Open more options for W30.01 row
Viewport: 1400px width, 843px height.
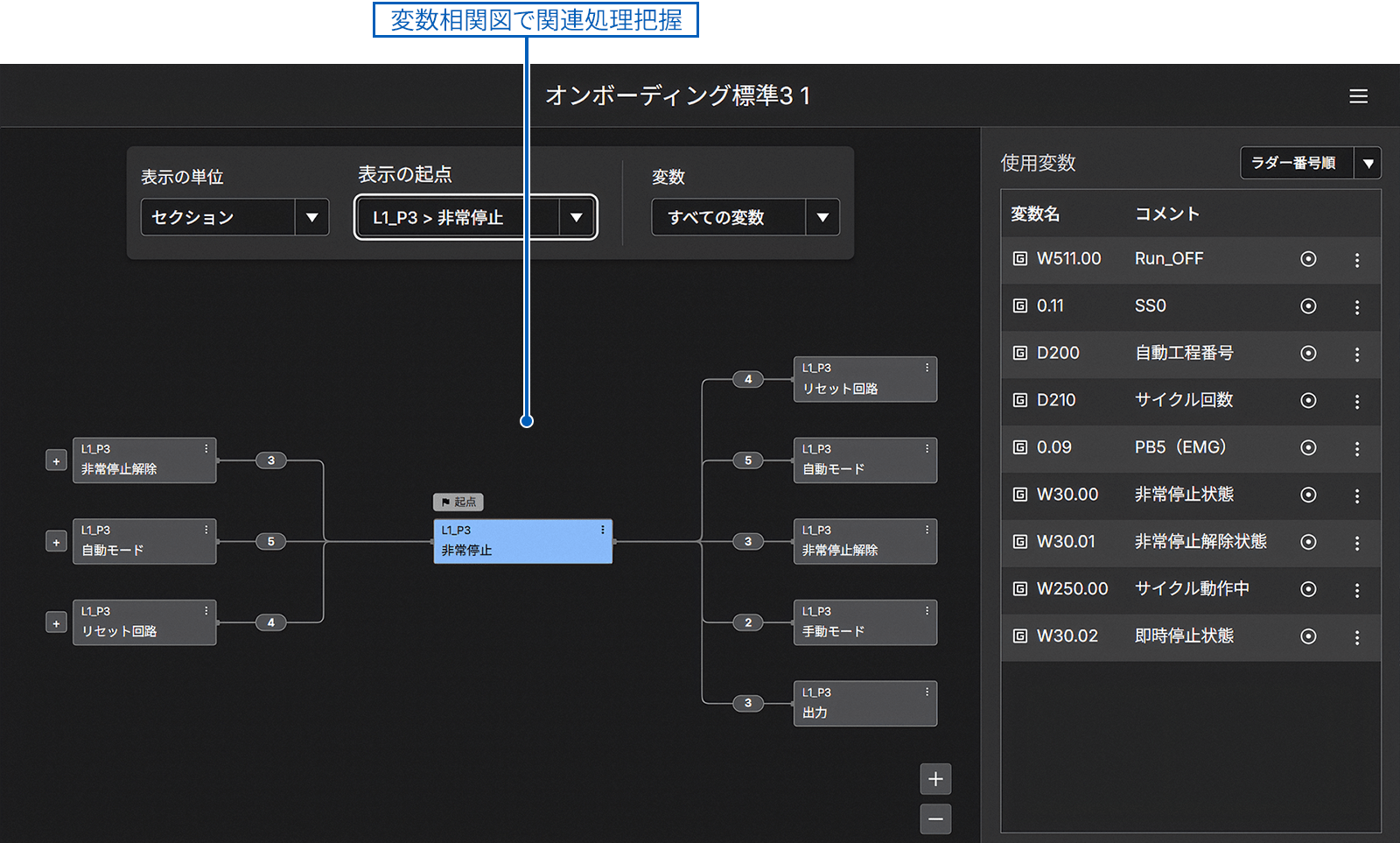1357,544
